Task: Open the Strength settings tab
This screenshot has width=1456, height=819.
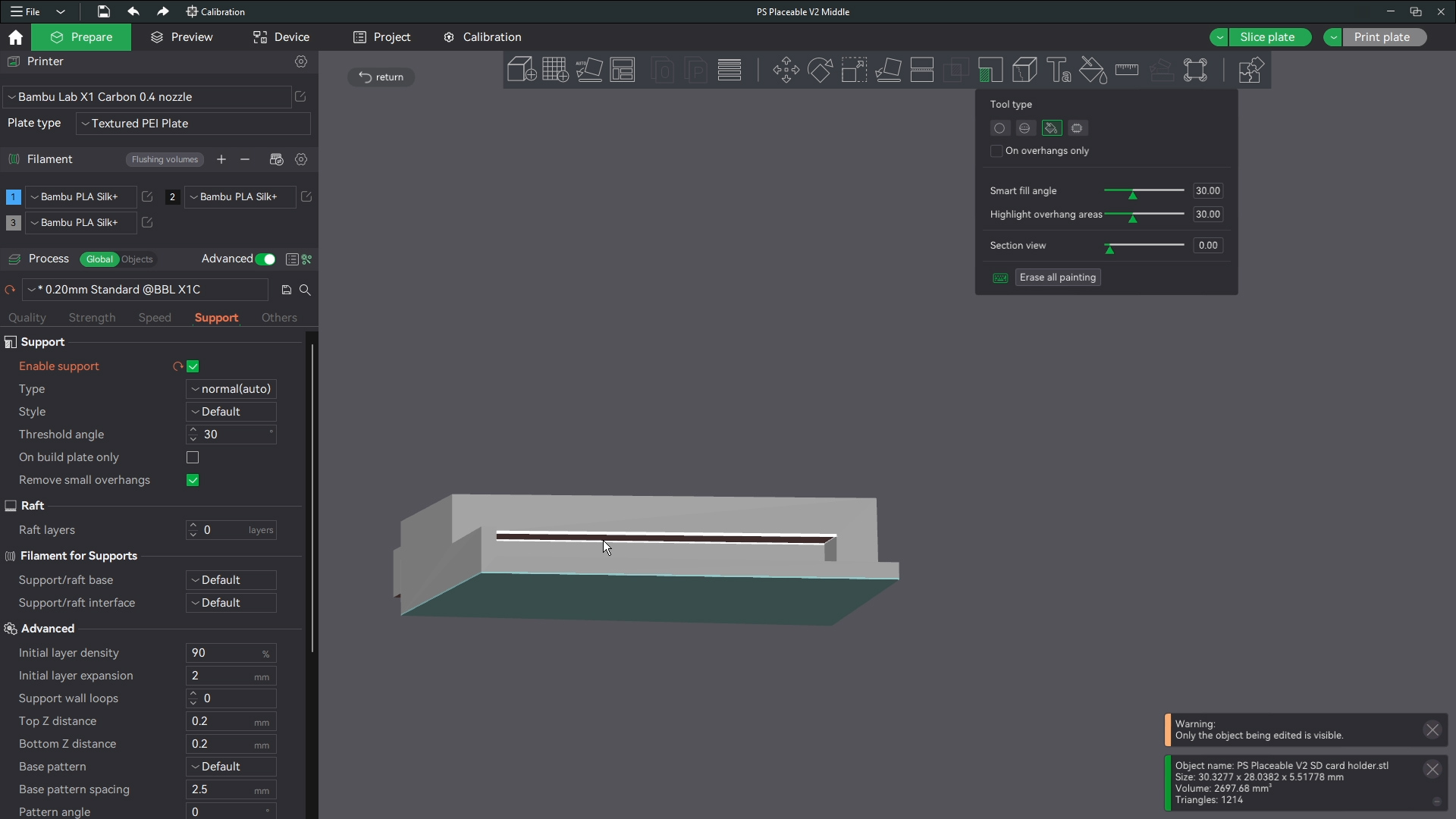Action: click(x=92, y=318)
